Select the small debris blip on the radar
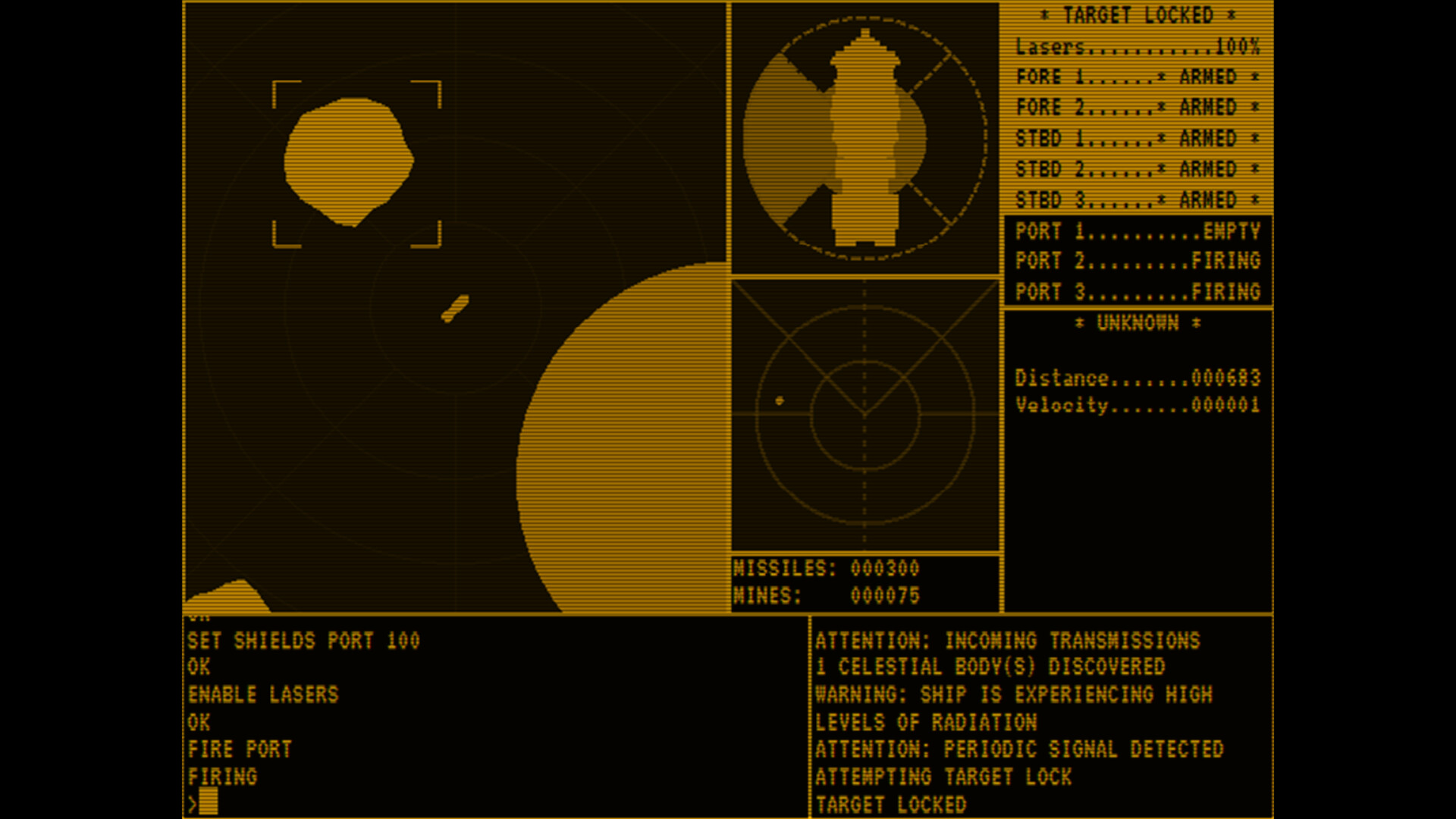The width and height of the screenshot is (1456, 819). point(455,307)
